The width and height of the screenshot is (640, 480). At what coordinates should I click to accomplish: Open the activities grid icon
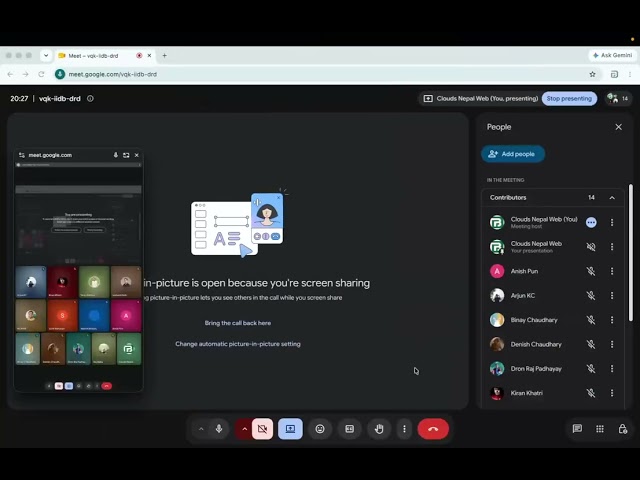coord(600,429)
